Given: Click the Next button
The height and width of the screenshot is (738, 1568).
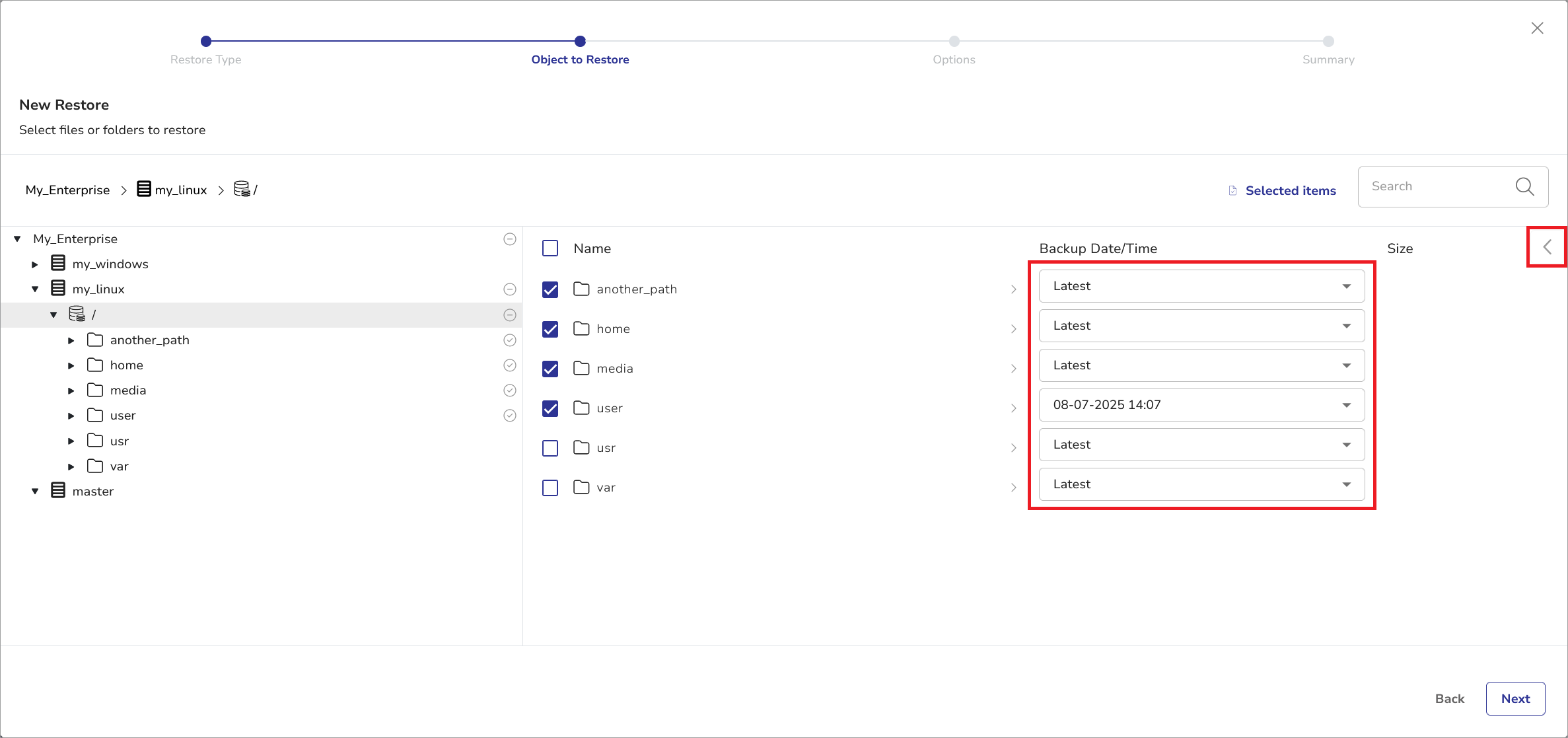Looking at the screenshot, I should pos(1515,698).
